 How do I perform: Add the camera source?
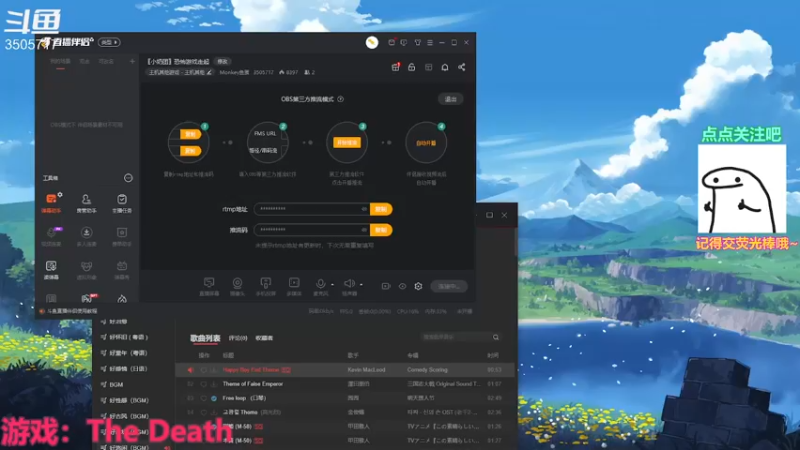pos(237,286)
